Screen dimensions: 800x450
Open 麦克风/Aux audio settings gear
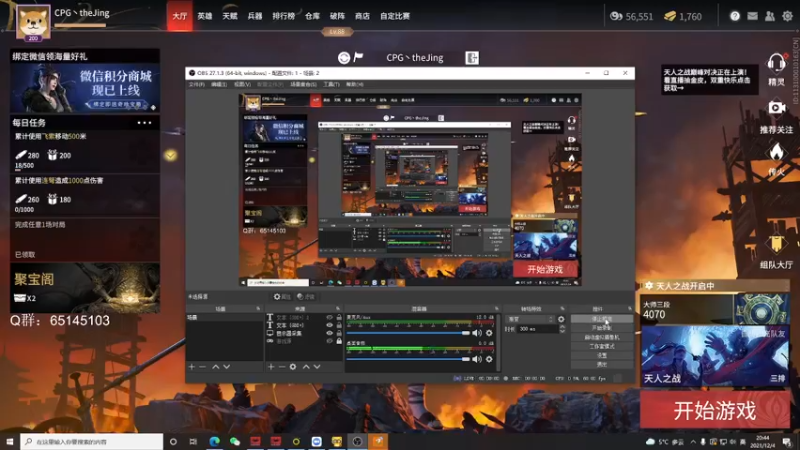[x=489, y=333]
